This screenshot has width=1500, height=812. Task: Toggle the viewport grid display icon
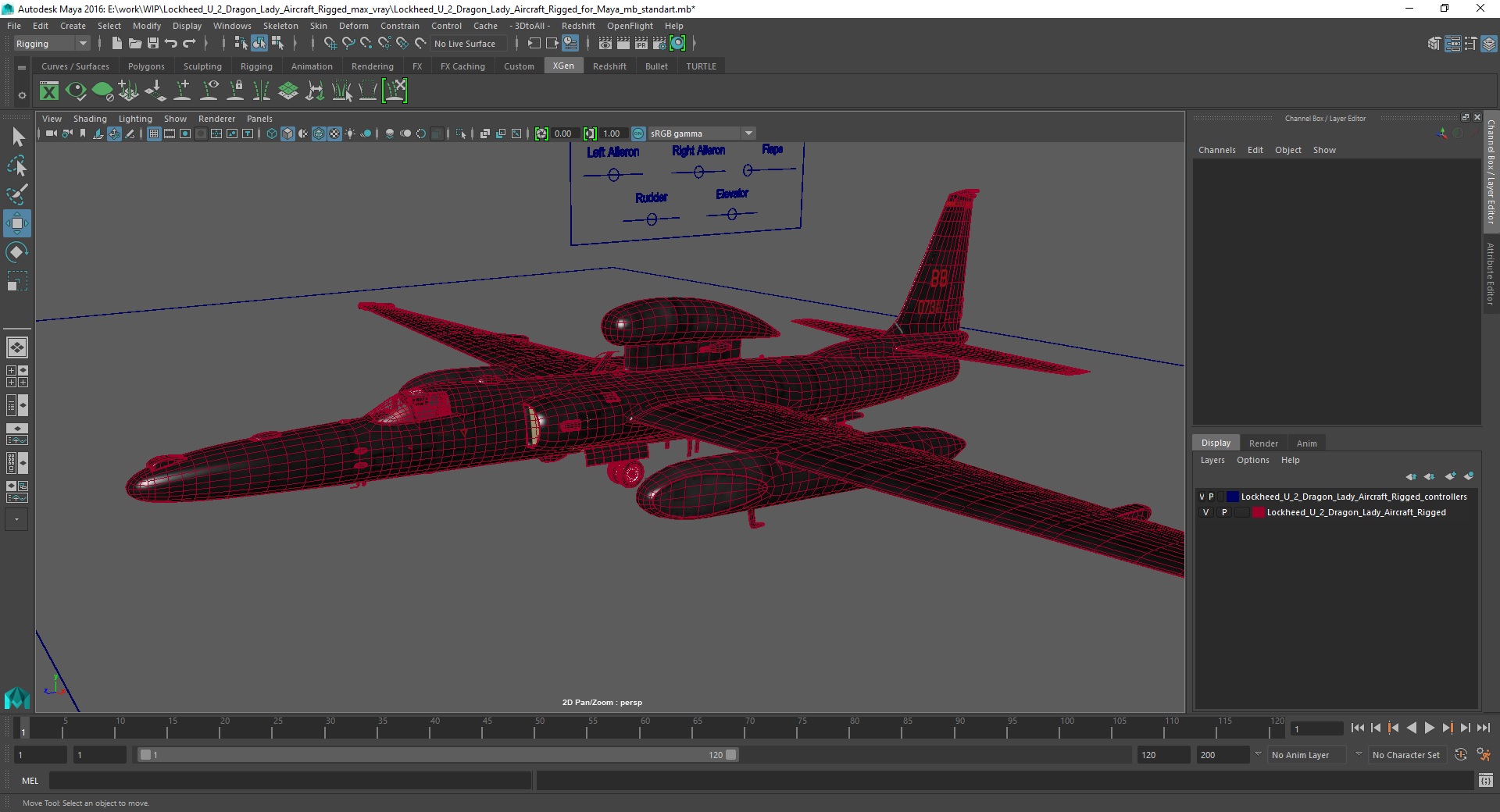pos(154,134)
